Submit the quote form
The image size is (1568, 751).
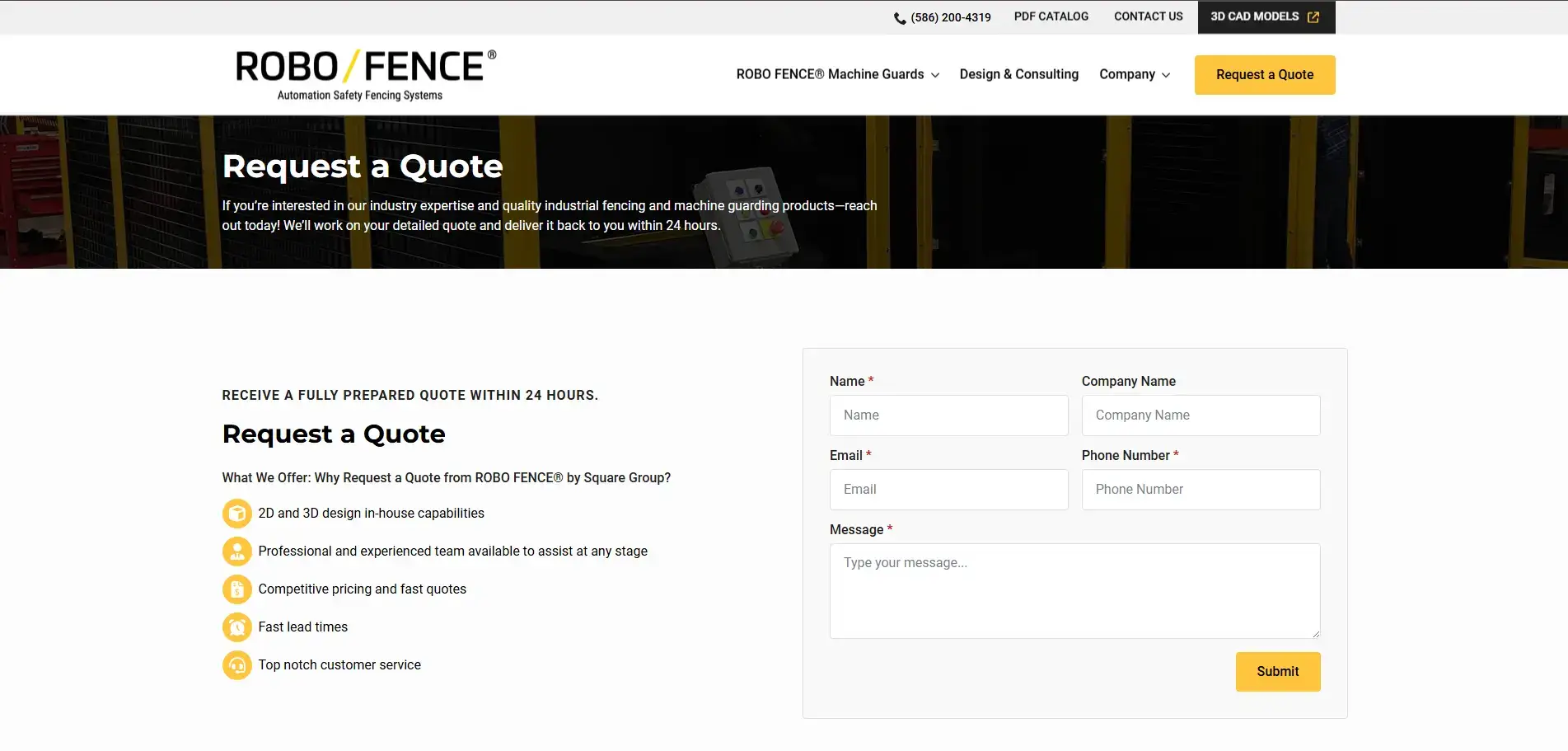[1278, 672]
